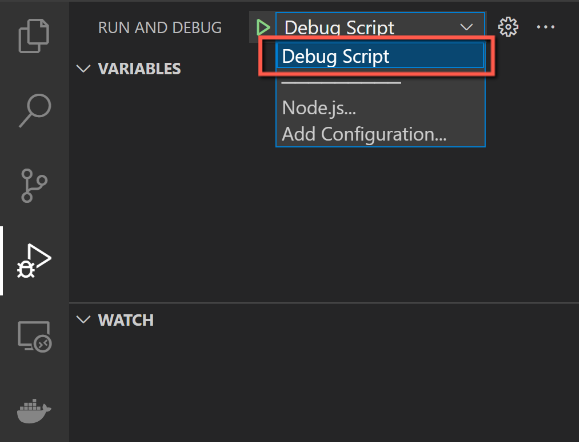Open the Docker whale icon

click(x=34, y=411)
